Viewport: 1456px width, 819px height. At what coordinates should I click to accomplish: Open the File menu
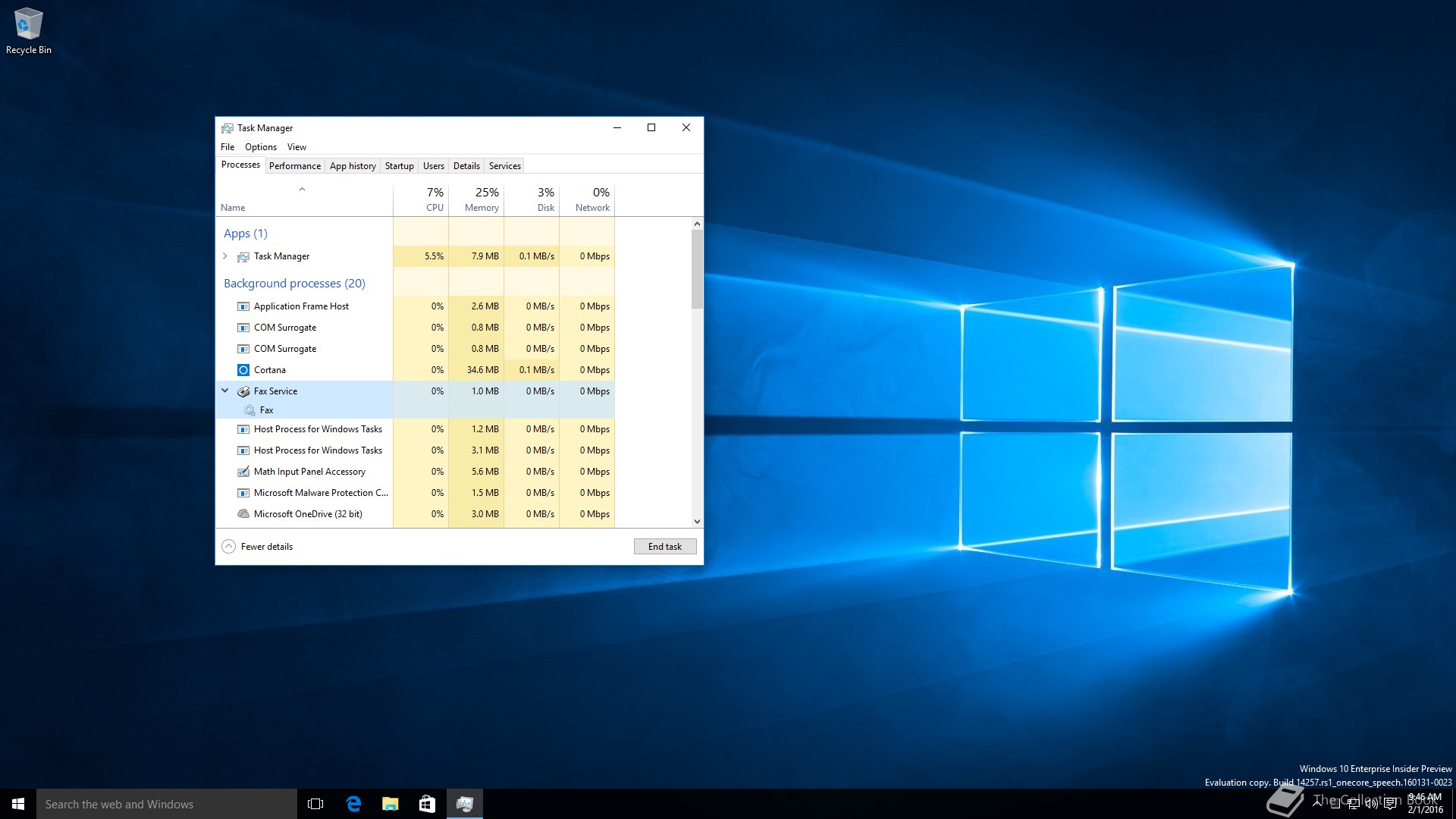click(227, 147)
